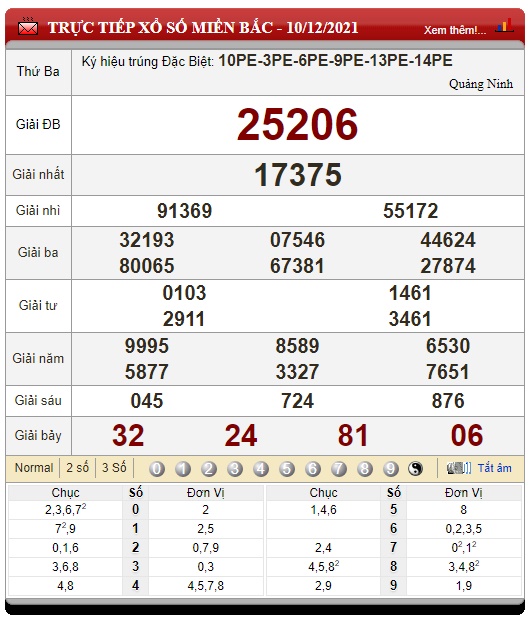The image size is (529, 620).
Task: Switch to 2 số display mode
Action: pos(77,468)
